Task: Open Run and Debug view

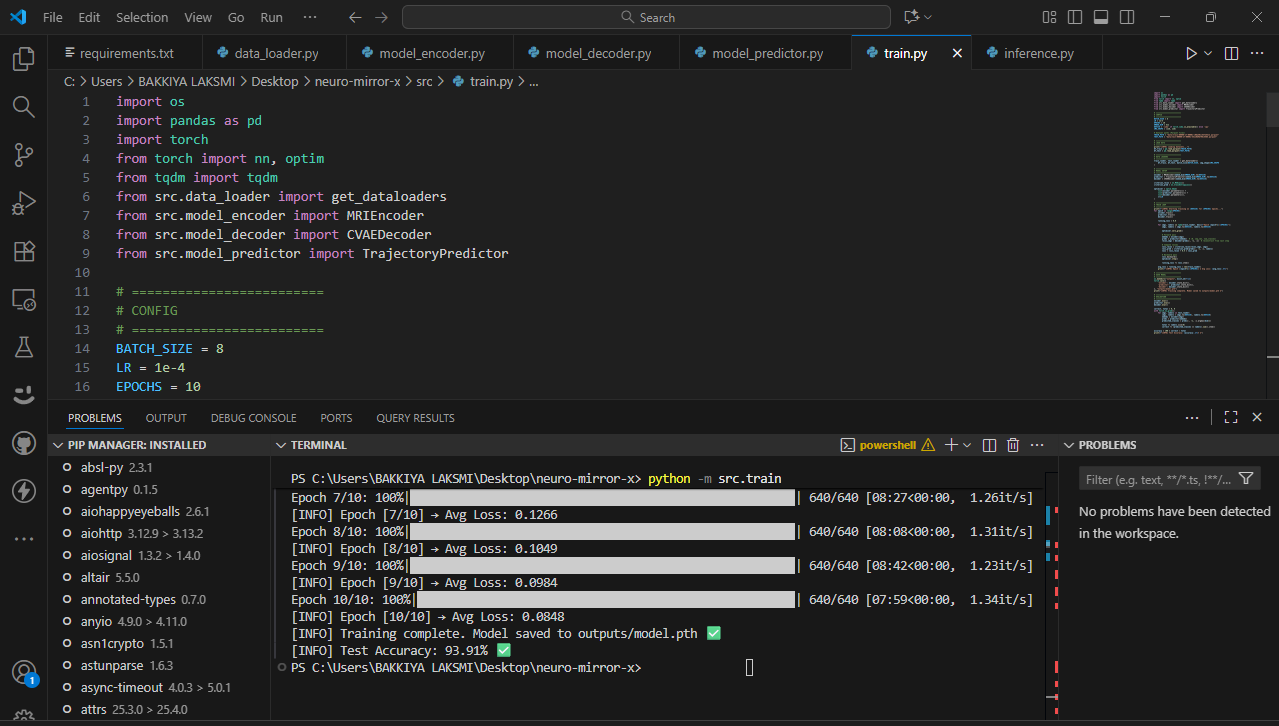Action: pos(24,203)
